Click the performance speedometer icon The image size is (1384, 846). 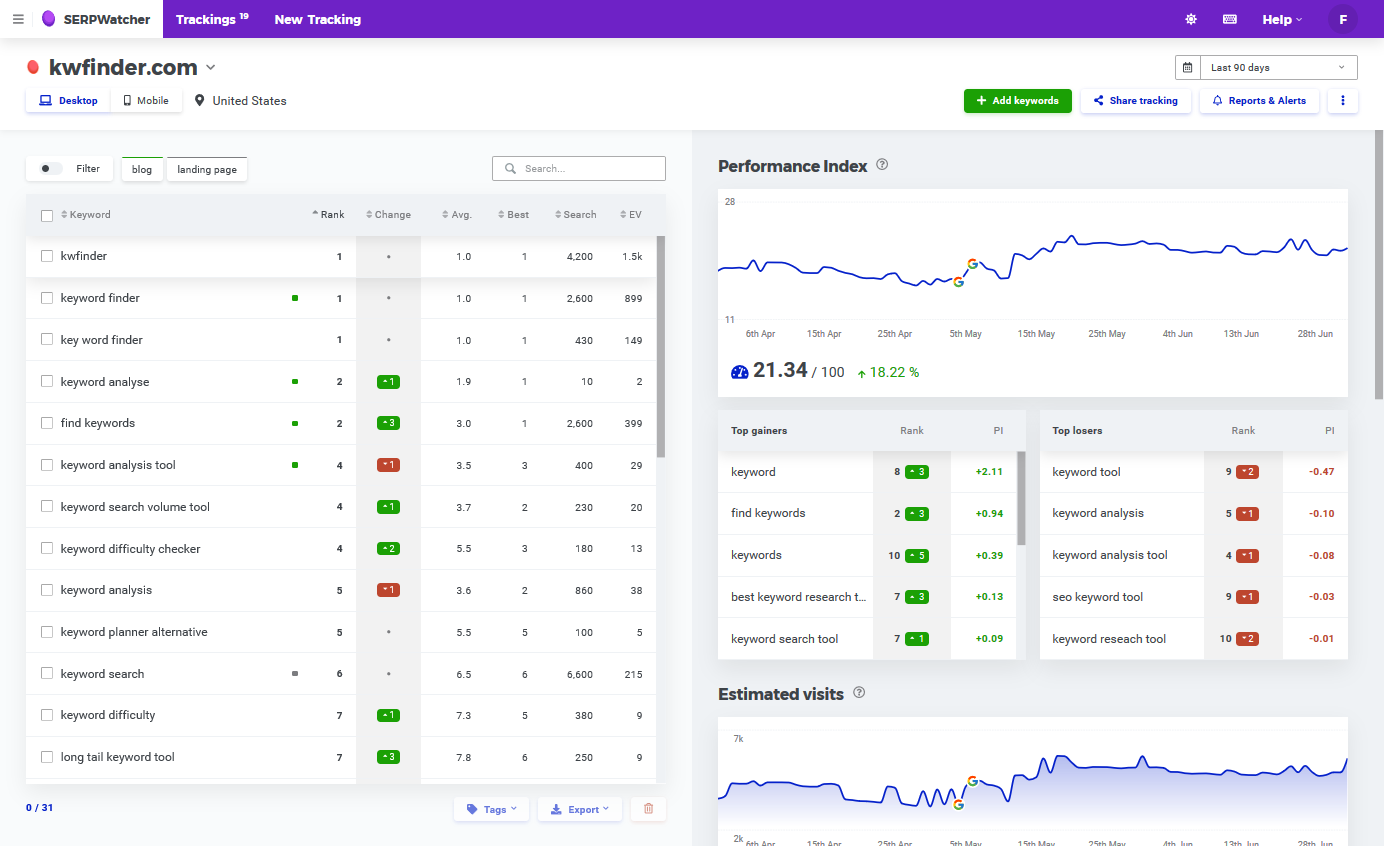tap(740, 372)
